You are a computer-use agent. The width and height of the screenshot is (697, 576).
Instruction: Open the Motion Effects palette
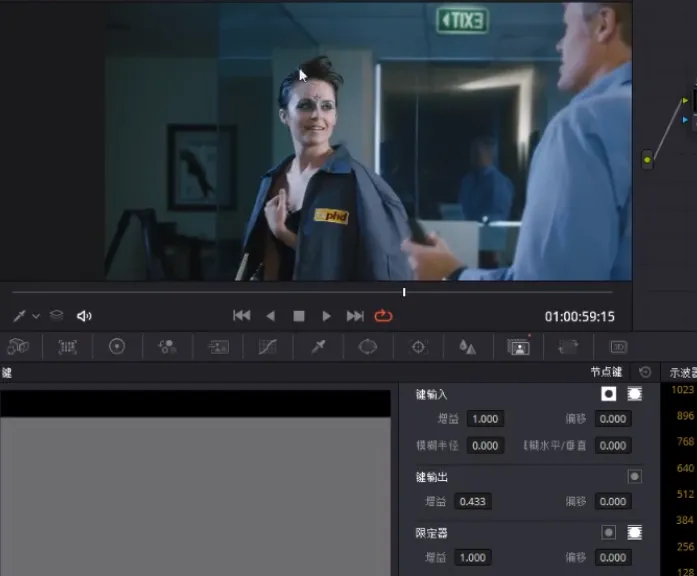[x=218, y=347]
